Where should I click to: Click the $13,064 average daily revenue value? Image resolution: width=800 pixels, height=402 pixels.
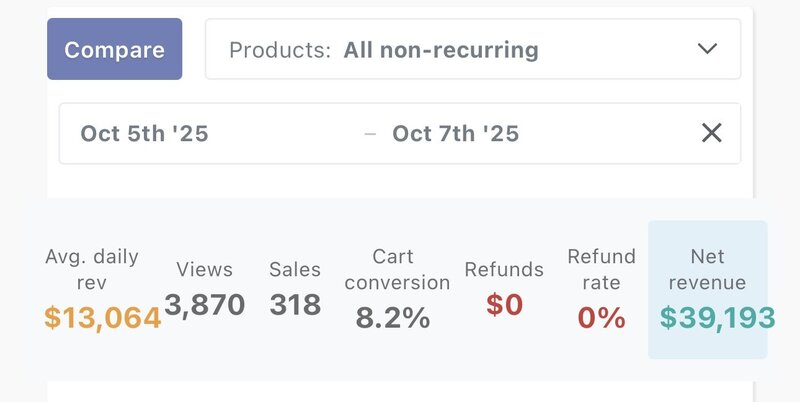(102, 318)
